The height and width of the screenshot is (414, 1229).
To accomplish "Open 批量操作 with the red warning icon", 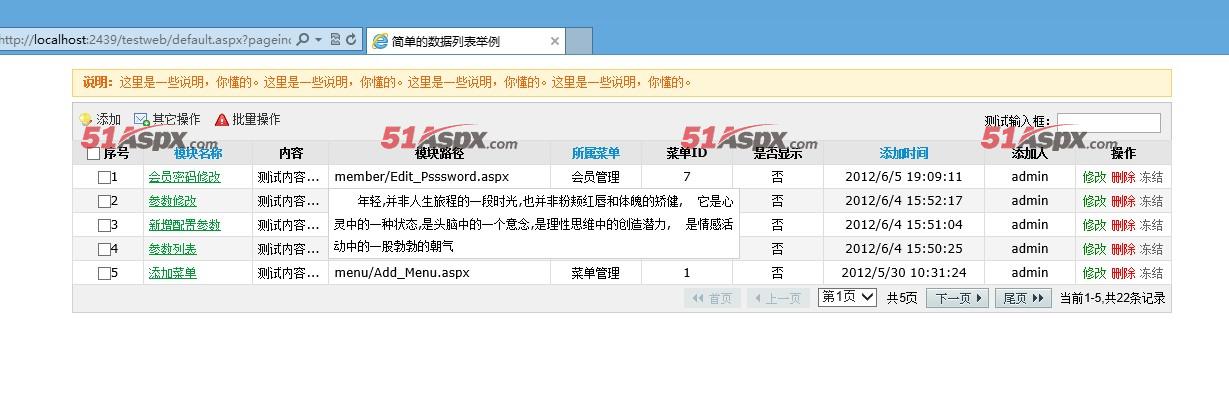I will (x=247, y=119).
